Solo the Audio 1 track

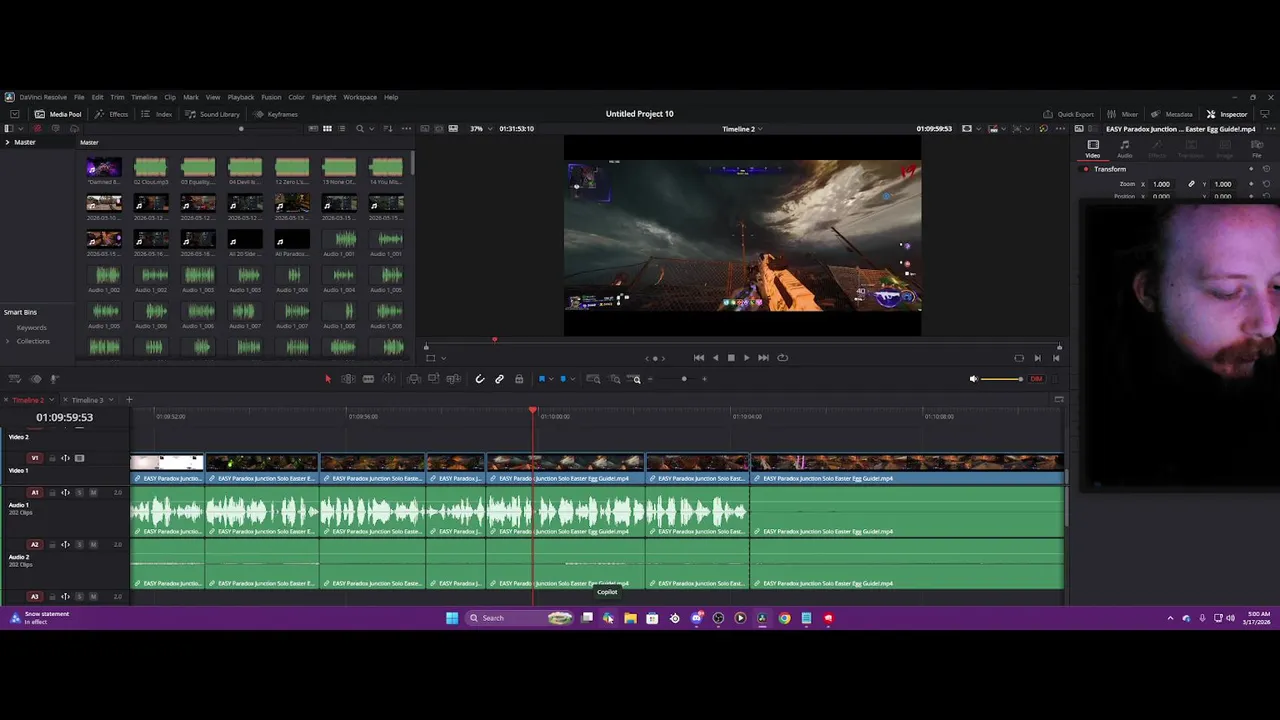tap(80, 492)
